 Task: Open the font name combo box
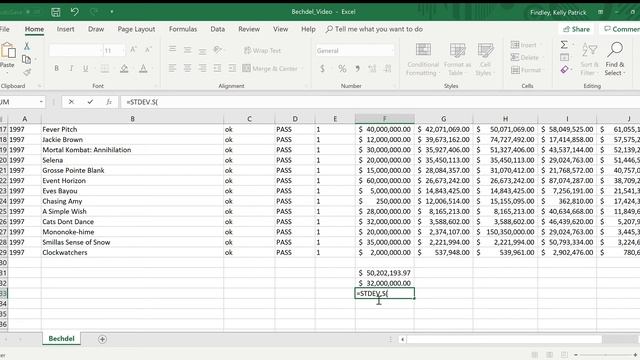[75, 50]
